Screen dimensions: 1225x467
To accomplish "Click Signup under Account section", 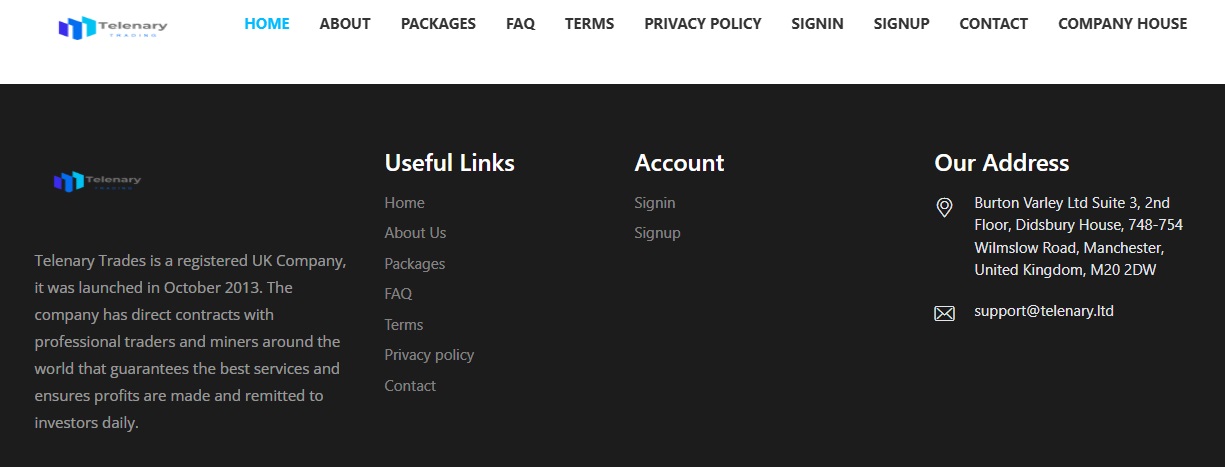I will (657, 233).
